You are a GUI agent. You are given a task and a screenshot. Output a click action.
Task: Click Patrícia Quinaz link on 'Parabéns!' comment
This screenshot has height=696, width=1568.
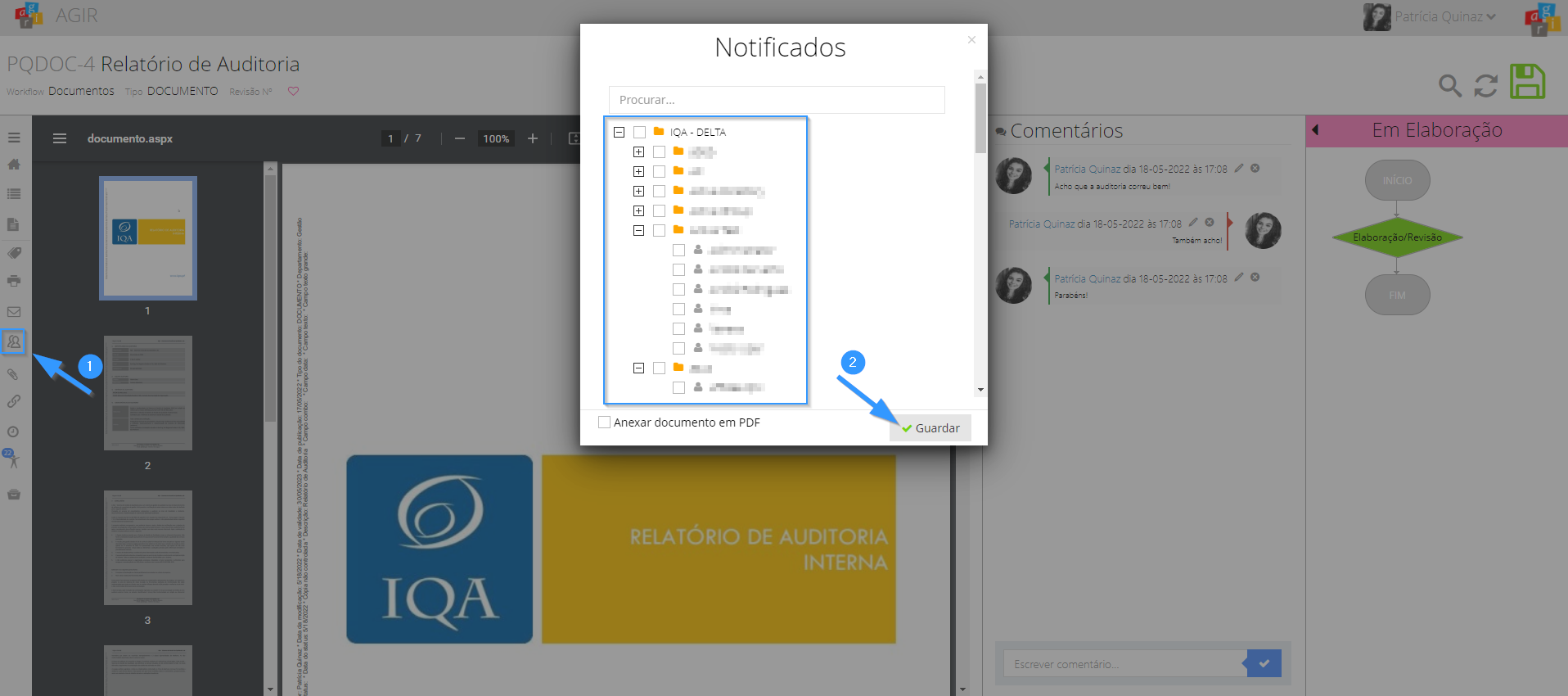click(x=1087, y=278)
